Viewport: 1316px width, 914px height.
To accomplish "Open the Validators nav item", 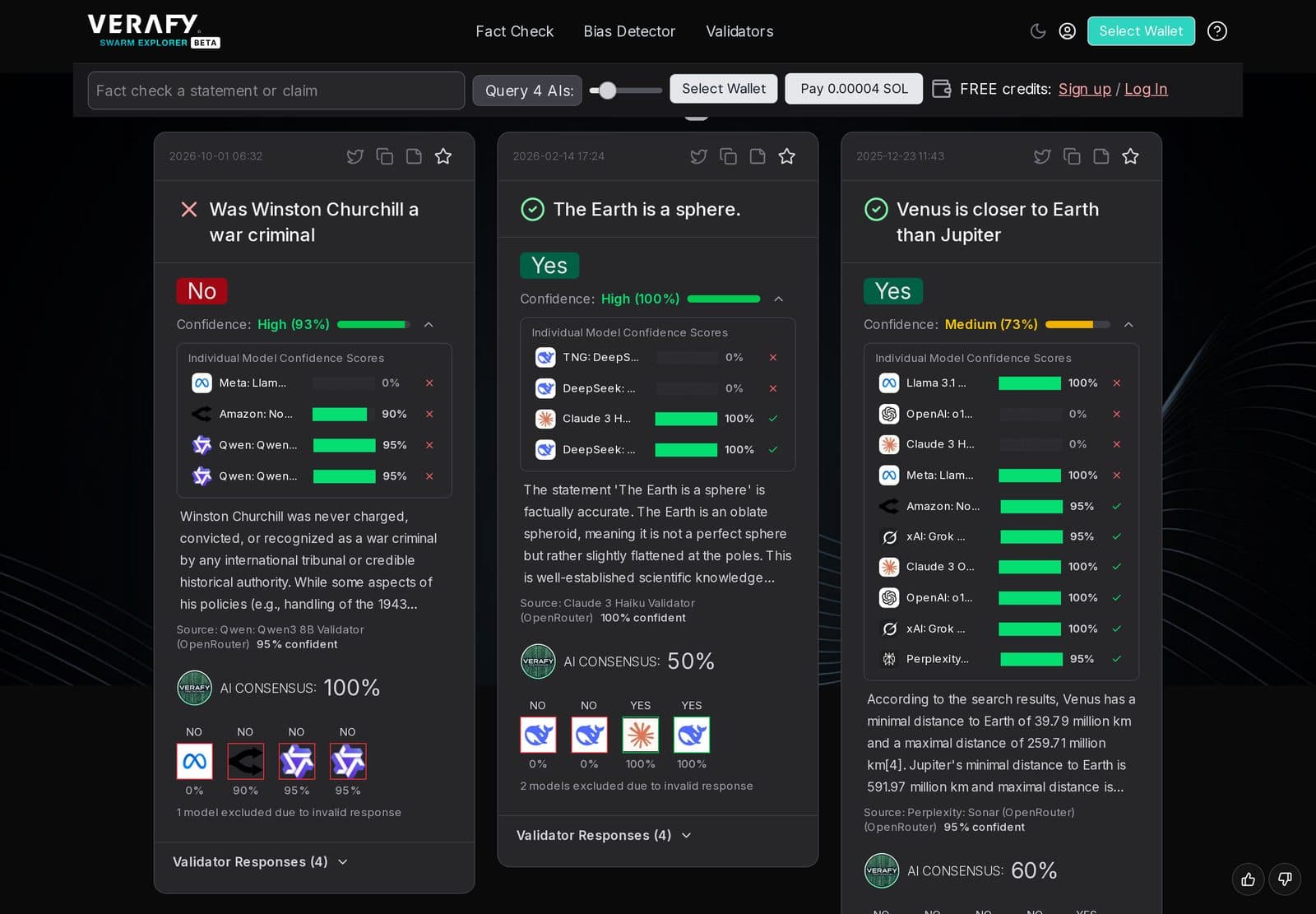I will point(739,31).
